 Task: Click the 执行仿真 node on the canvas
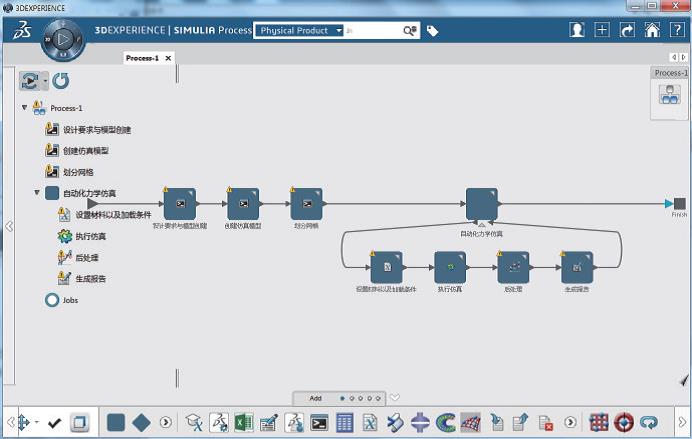pos(450,267)
